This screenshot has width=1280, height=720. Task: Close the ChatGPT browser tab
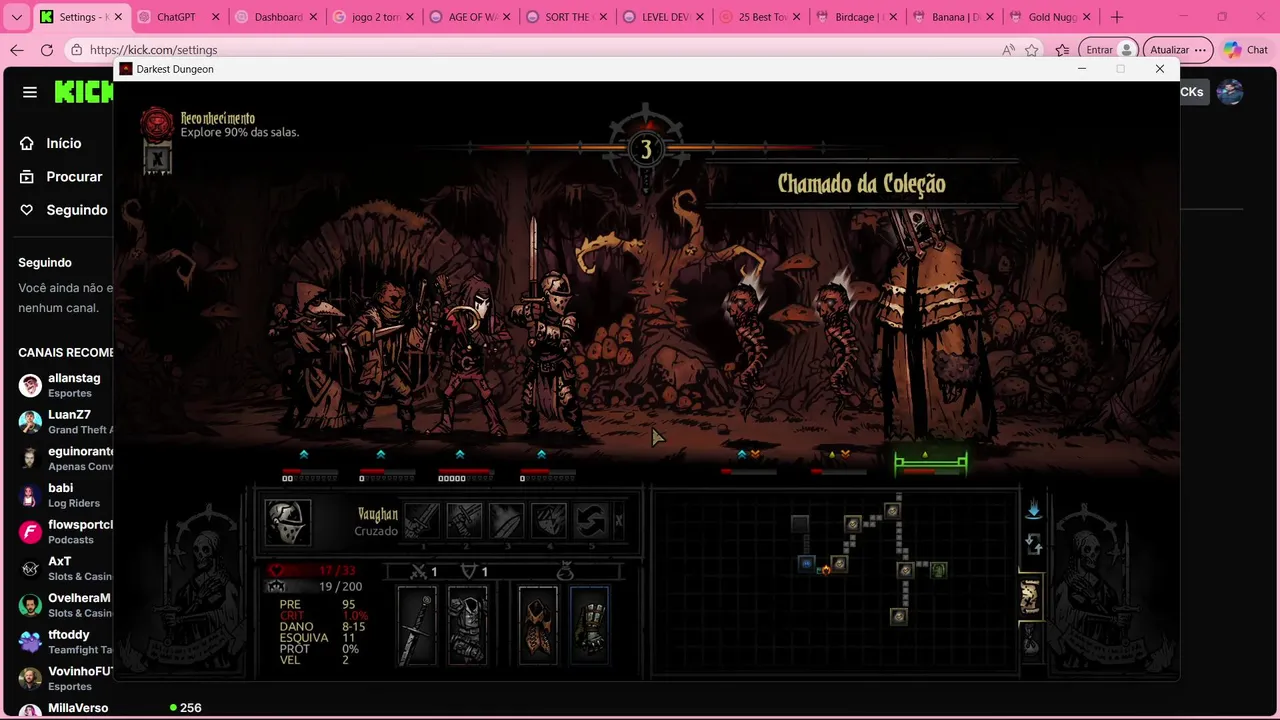[215, 17]
